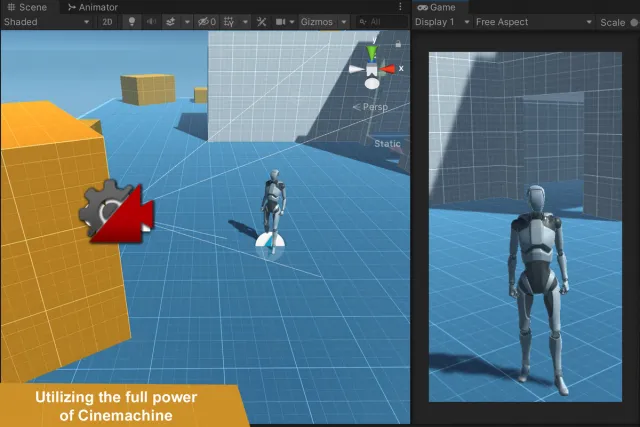The height and width of the screenshot is (427, 640).
Task: Focus the scene search field
Action: (382, 22)
